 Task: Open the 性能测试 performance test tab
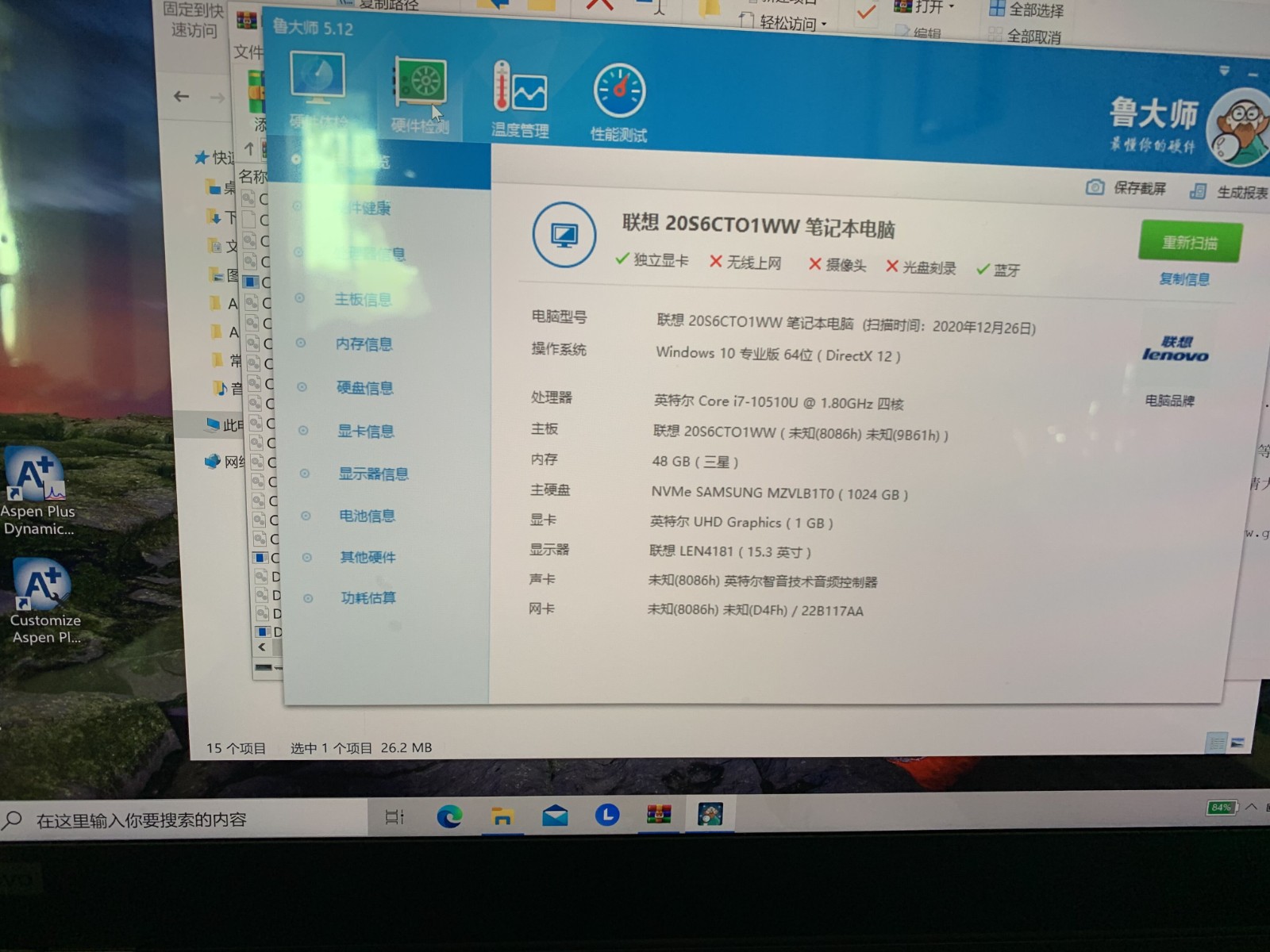pyautogui.click(x=619, y=103)
